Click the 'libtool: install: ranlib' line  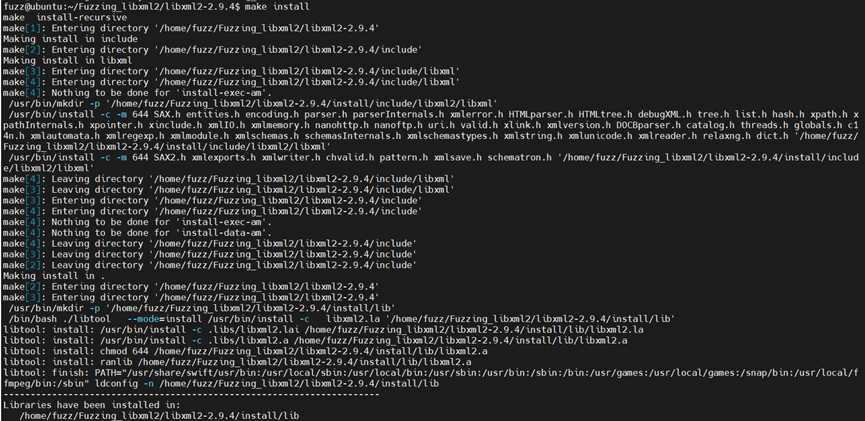tap(237, 362)
